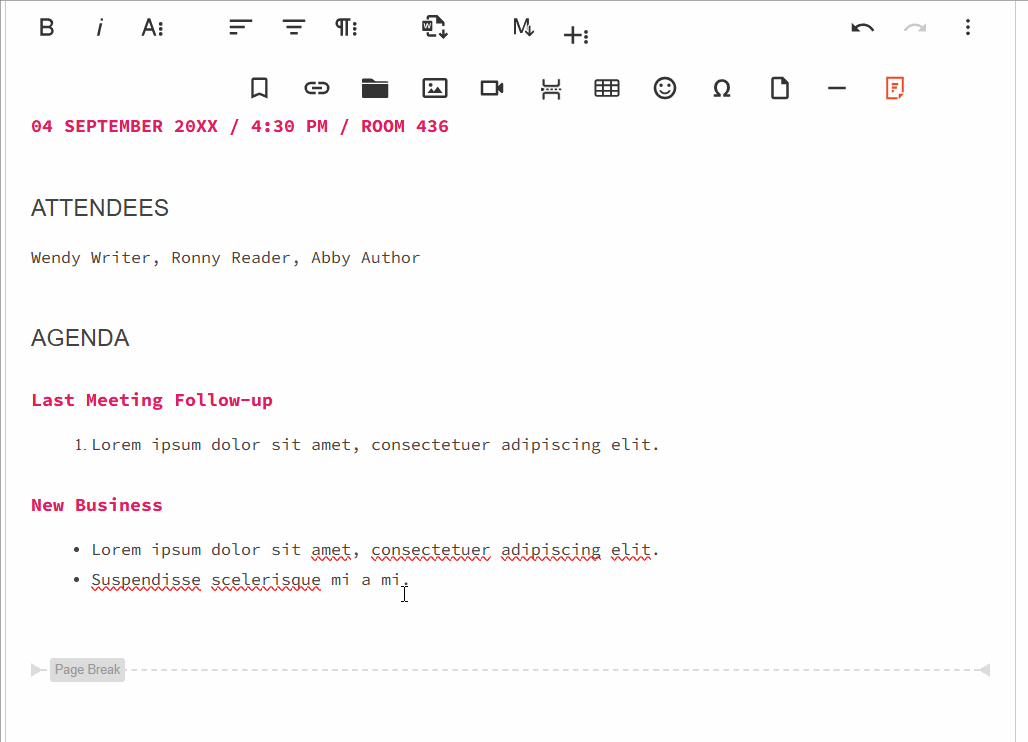Insert a hyperlink
This screenshot has height=742, width=1028.
pyautogui.click(x=317, y=88)
